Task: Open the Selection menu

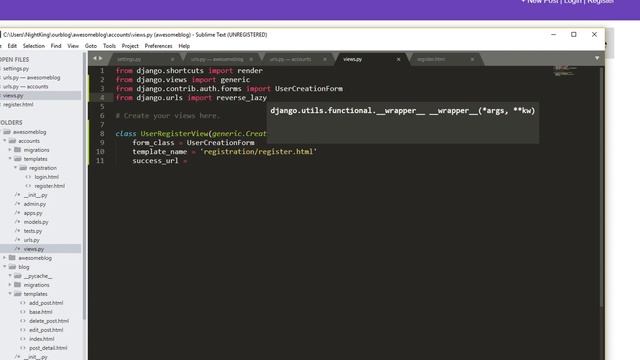Action: point(34,46)
